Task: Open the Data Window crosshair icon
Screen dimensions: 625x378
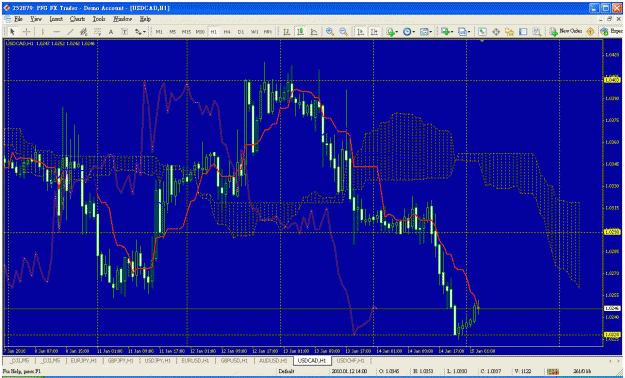Action: coord(496,32)
